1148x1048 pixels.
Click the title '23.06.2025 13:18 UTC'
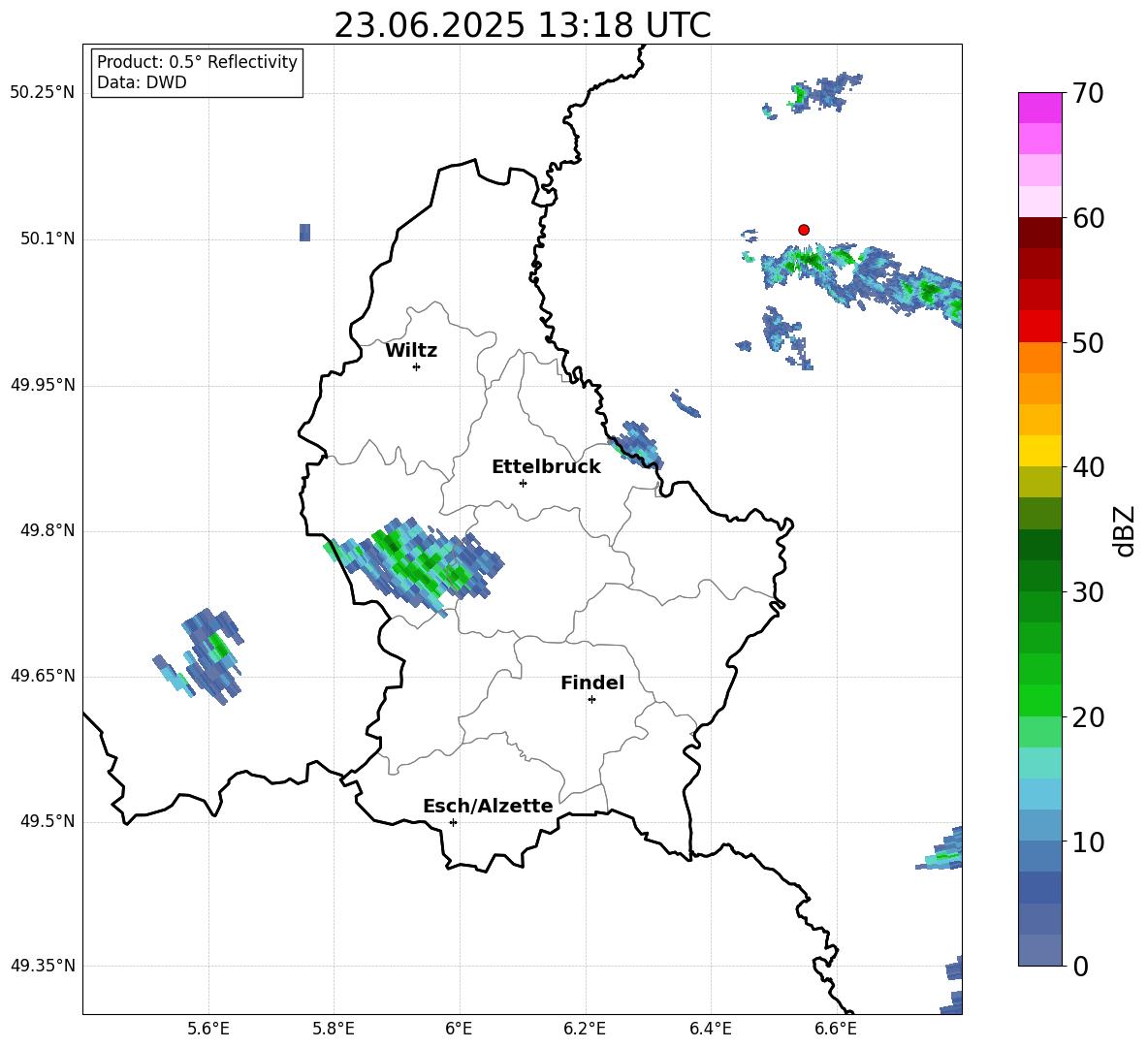click(522, 25)
